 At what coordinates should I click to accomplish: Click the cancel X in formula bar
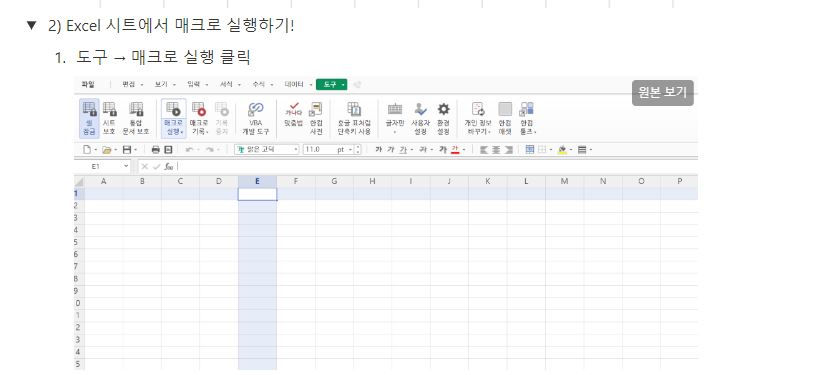(x=144, y=166)
